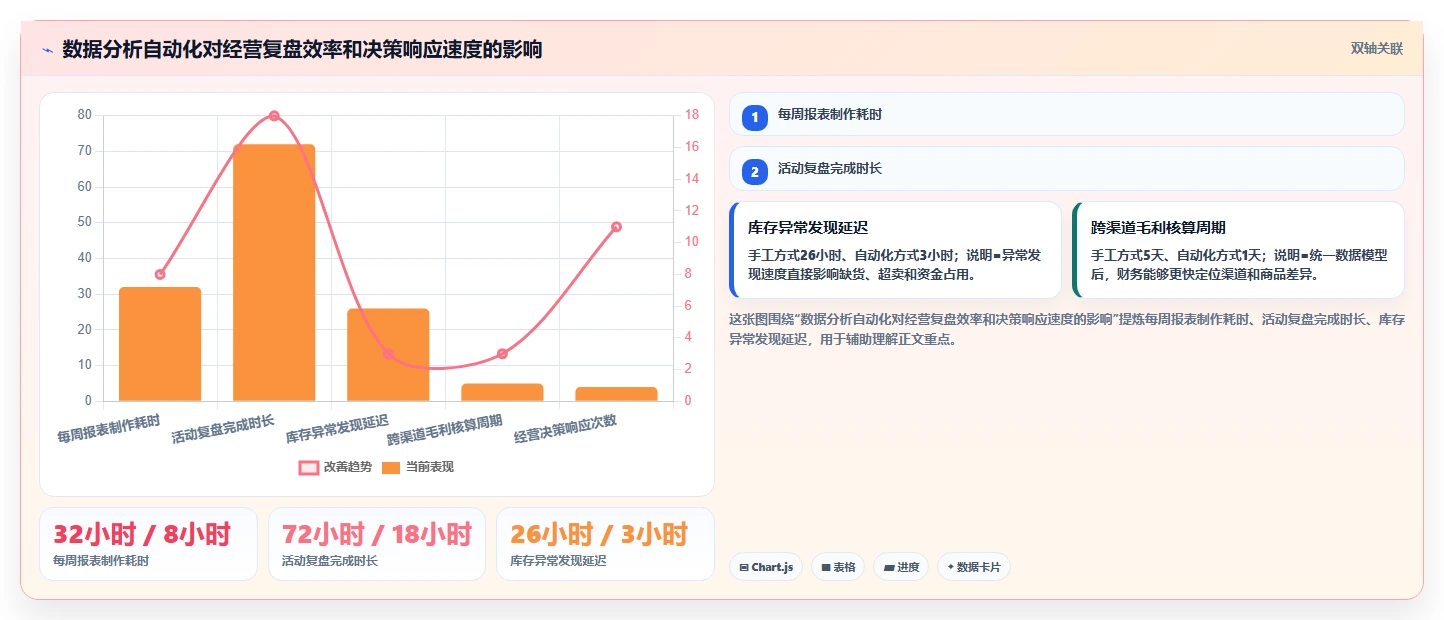This screenshot has height=620, width=1444.
Task: Click the 进度 tag
Action: pos(901,567)
